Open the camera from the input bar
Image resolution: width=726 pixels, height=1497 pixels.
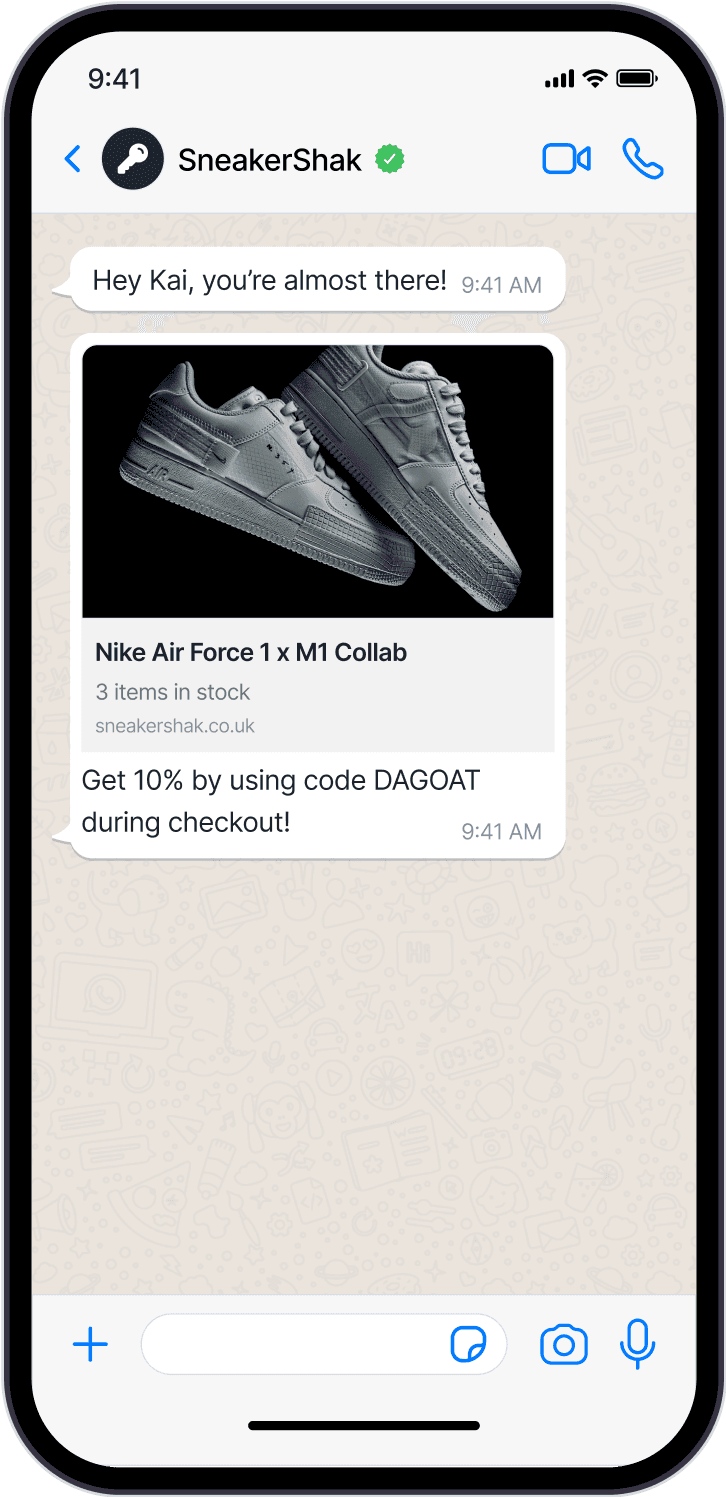pyautogui.click(x=564, y=1345)
